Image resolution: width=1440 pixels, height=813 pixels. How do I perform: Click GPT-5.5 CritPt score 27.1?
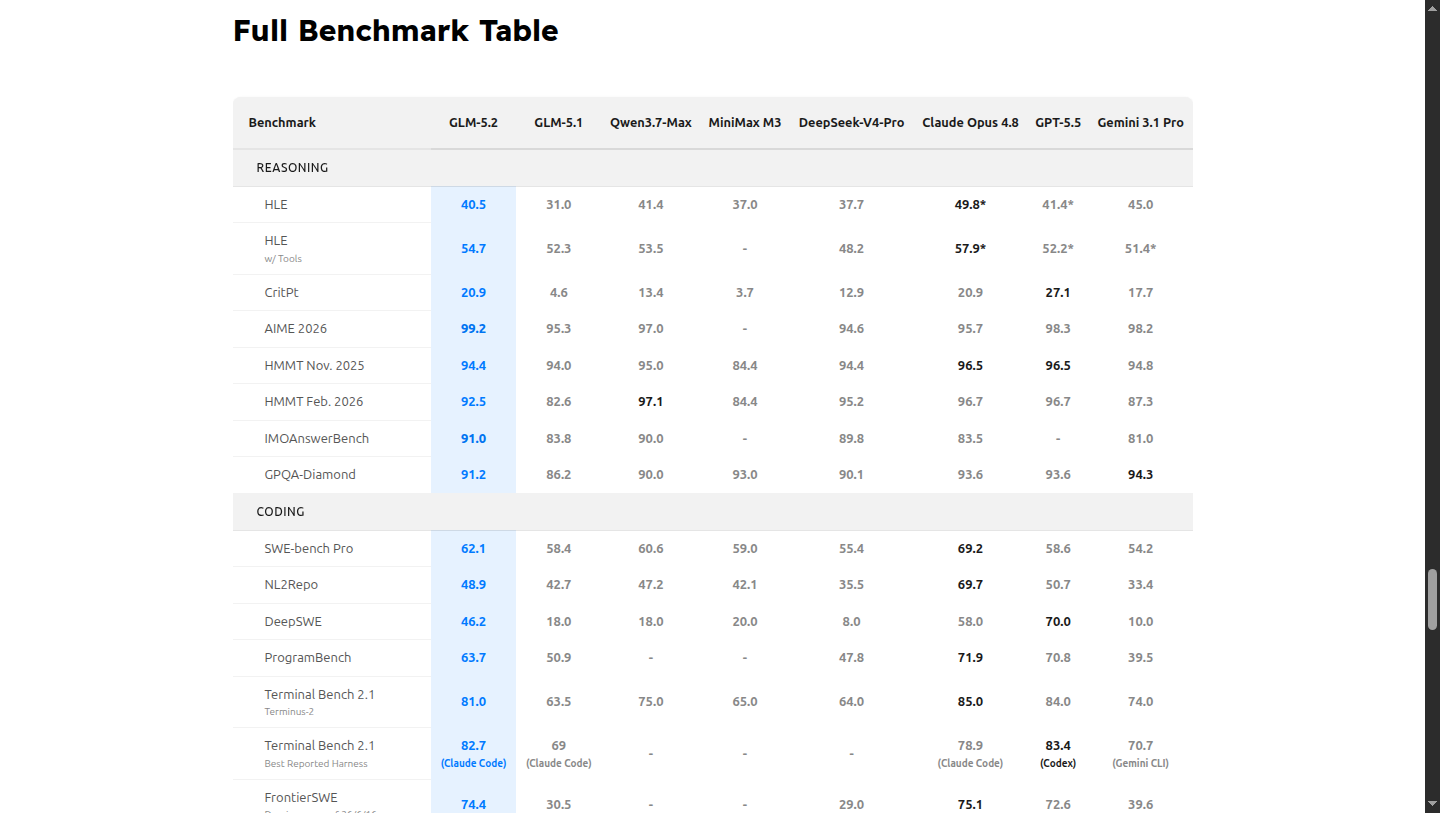(1058, 293)
